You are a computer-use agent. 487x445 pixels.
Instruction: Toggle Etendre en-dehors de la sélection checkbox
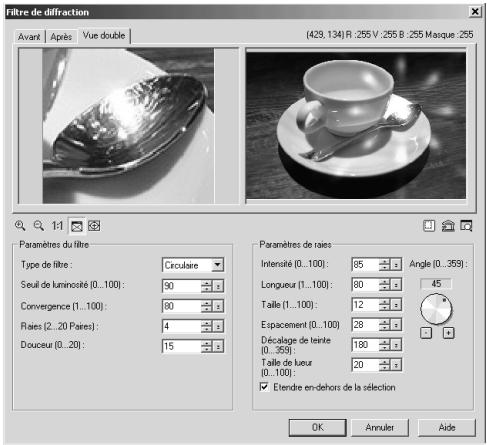264,387
